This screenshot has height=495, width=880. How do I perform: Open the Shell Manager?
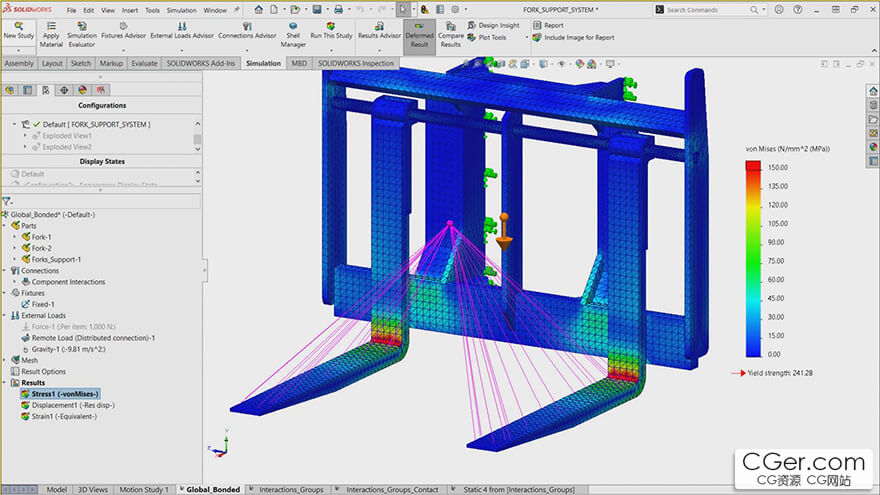[293, 34]
